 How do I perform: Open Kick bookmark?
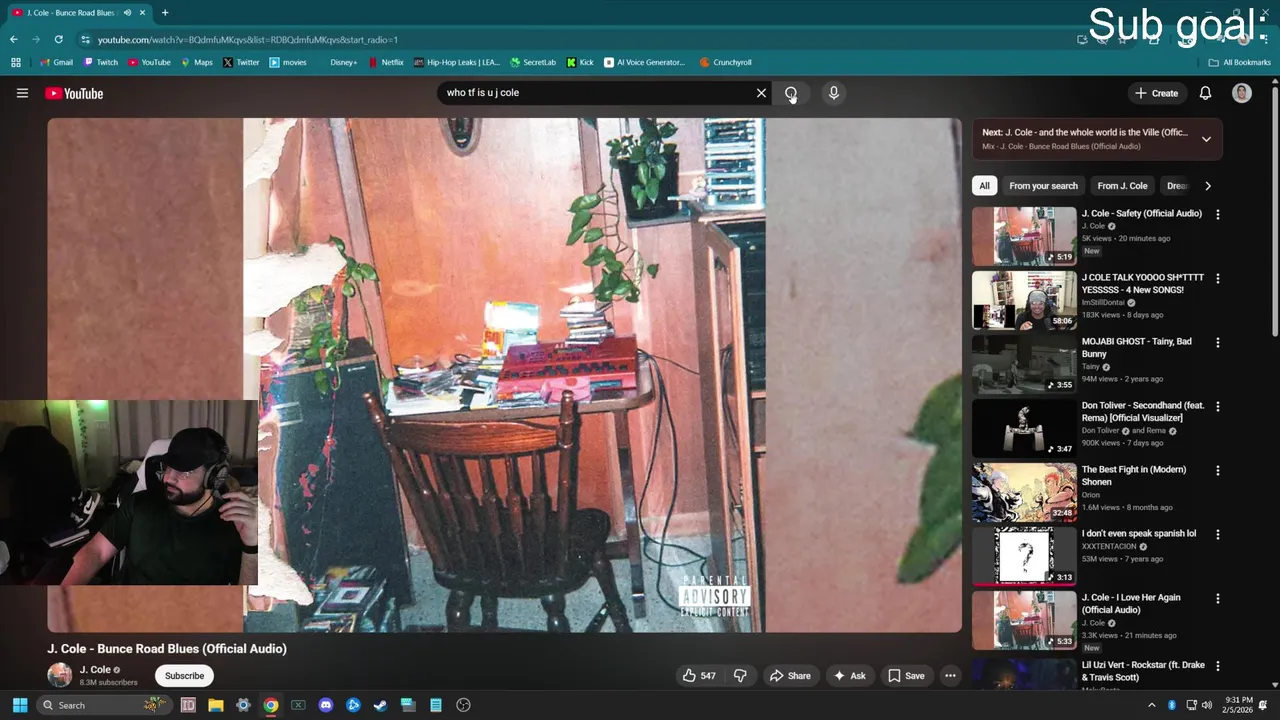[580, 62]
